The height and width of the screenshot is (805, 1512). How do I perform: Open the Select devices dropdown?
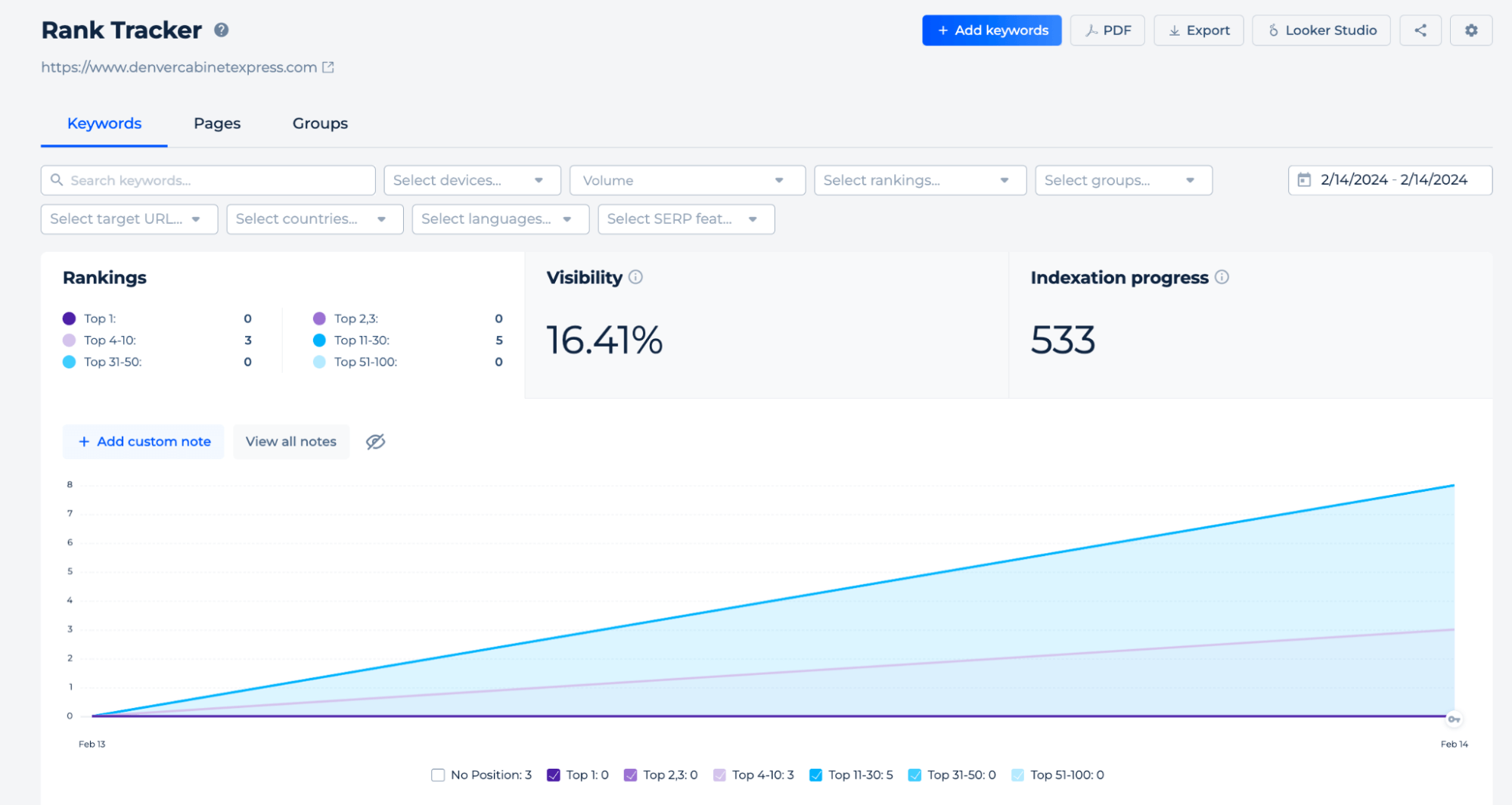(472, 180)
